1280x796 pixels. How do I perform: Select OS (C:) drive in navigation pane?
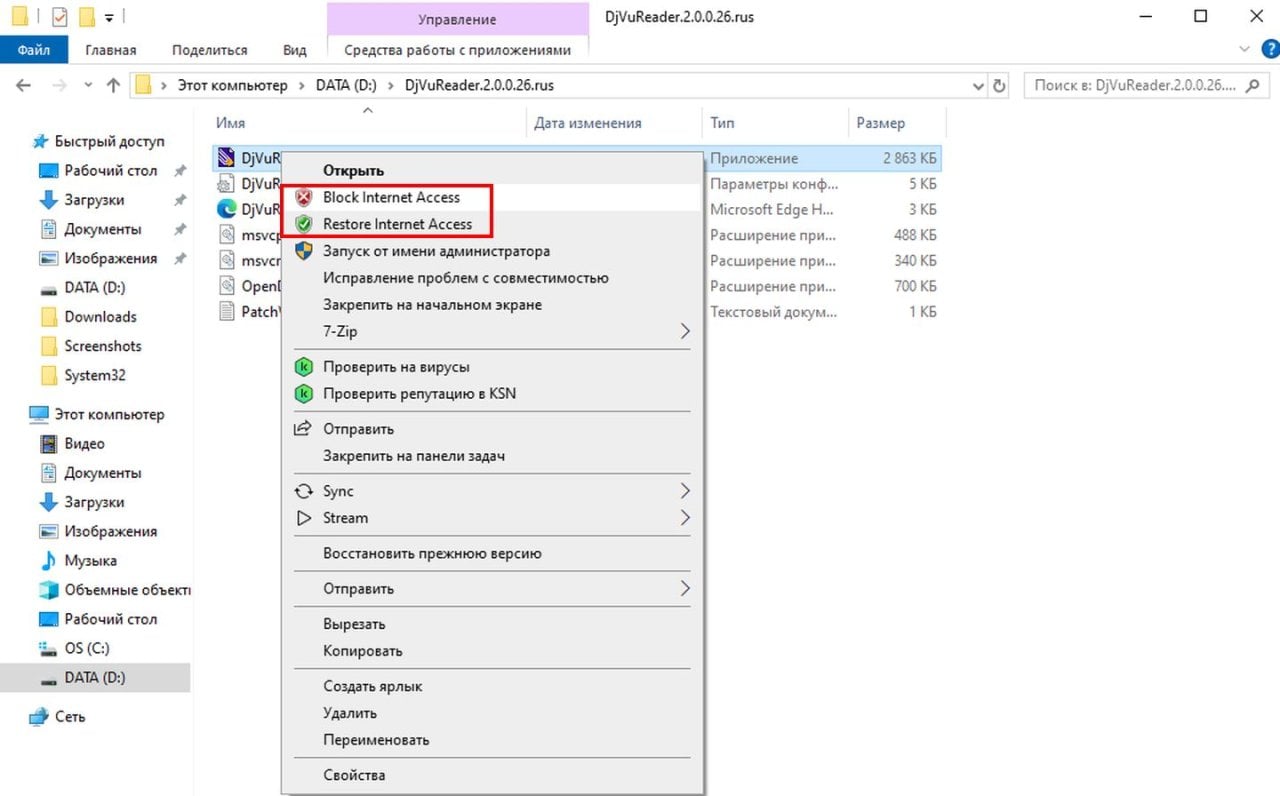(x=87, y=648)
